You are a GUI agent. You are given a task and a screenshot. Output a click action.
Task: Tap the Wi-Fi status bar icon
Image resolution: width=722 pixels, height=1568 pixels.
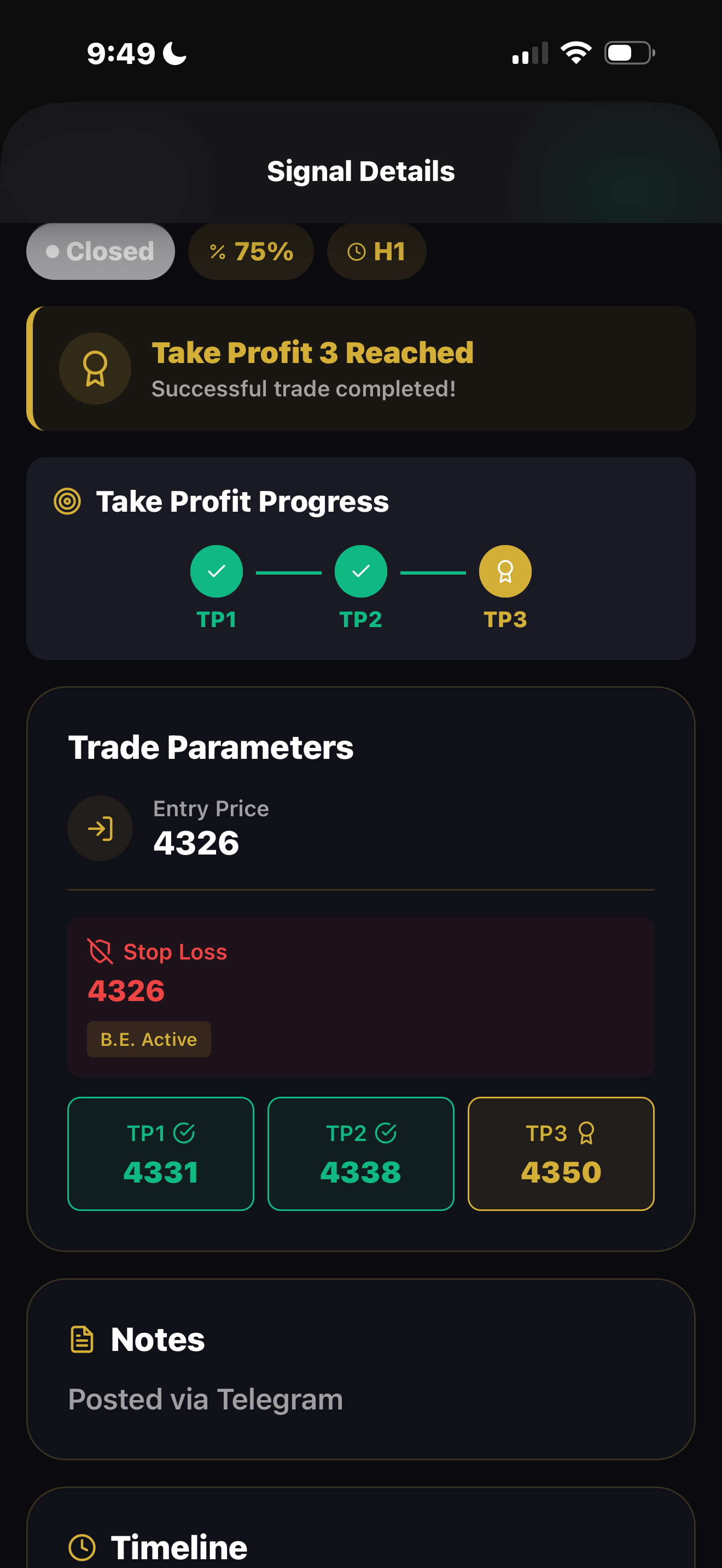point(576,53)
